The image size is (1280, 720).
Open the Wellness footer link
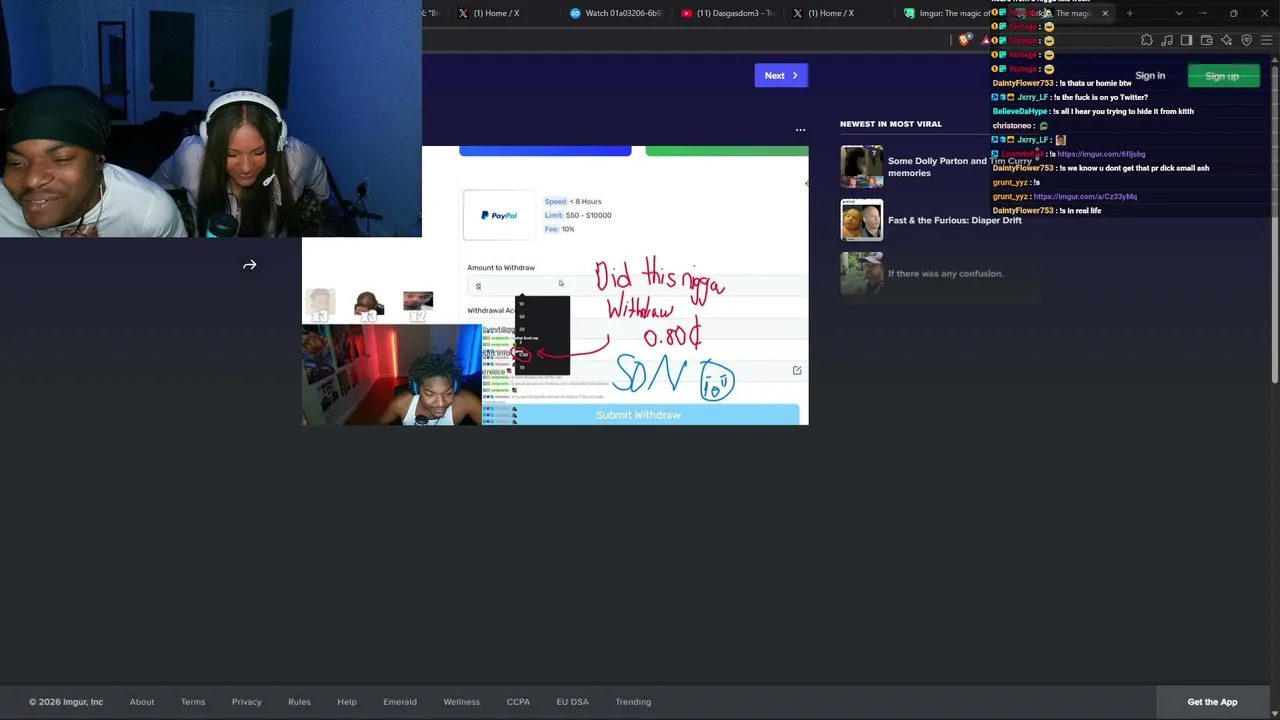[x=462, y=702]
